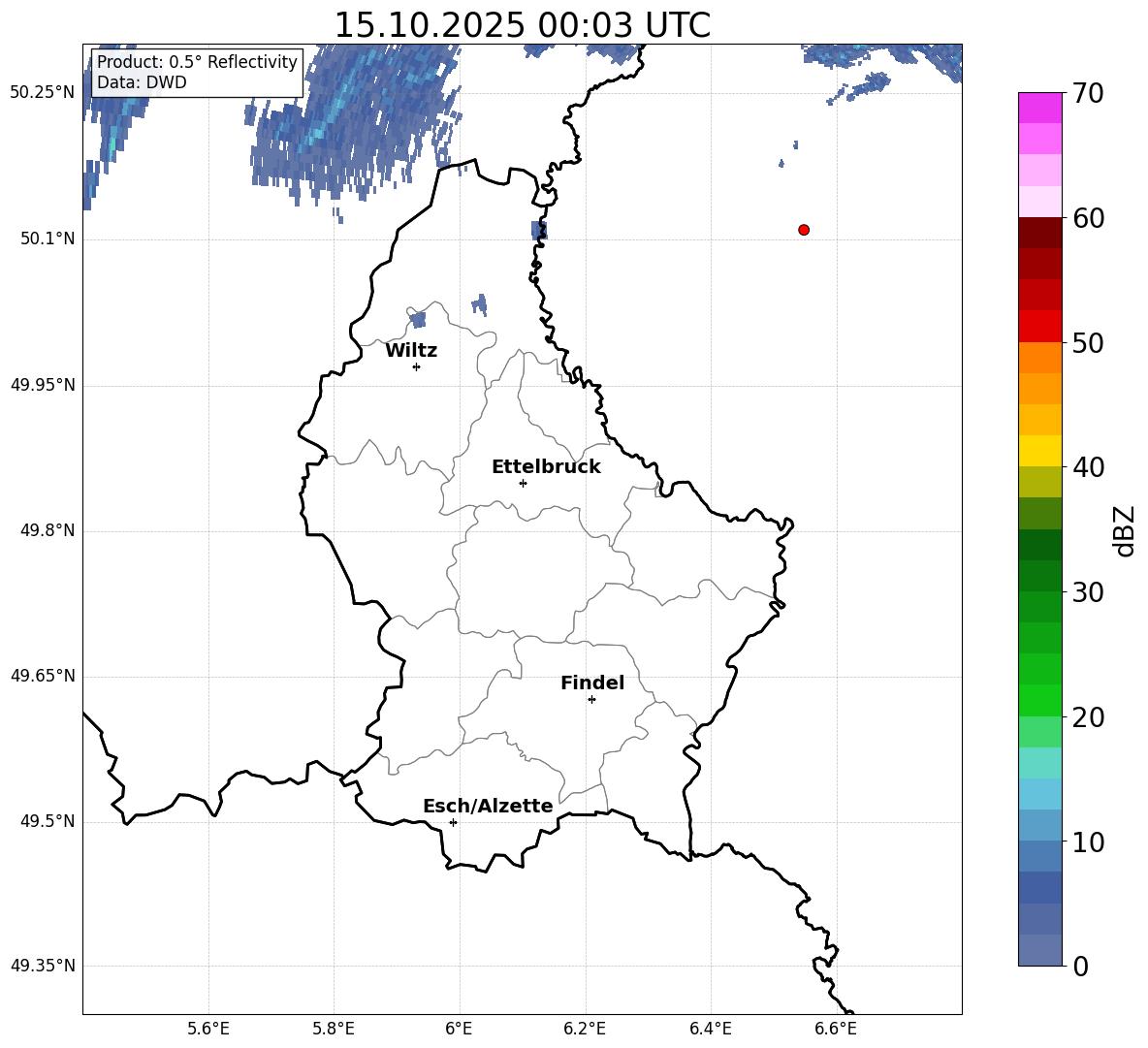Click the title 15.10.2025 00:03 UTC
This screenshot has width=1148, height=1048.
pos(522,25)
